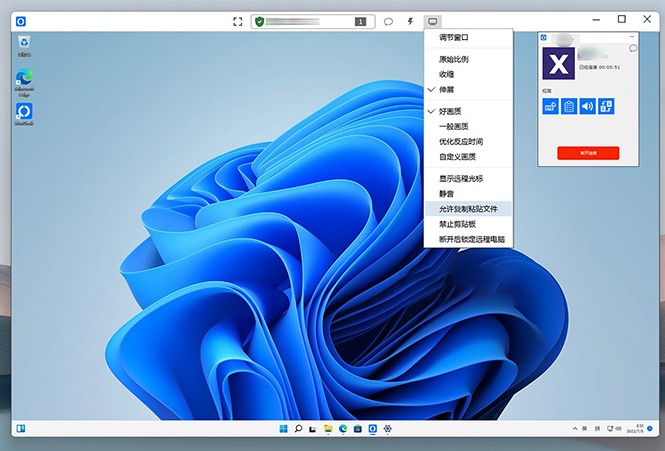Open Task View on the taskbar
Image resolution: width=665 pixels, height=451 pixels.
[313, 429]
